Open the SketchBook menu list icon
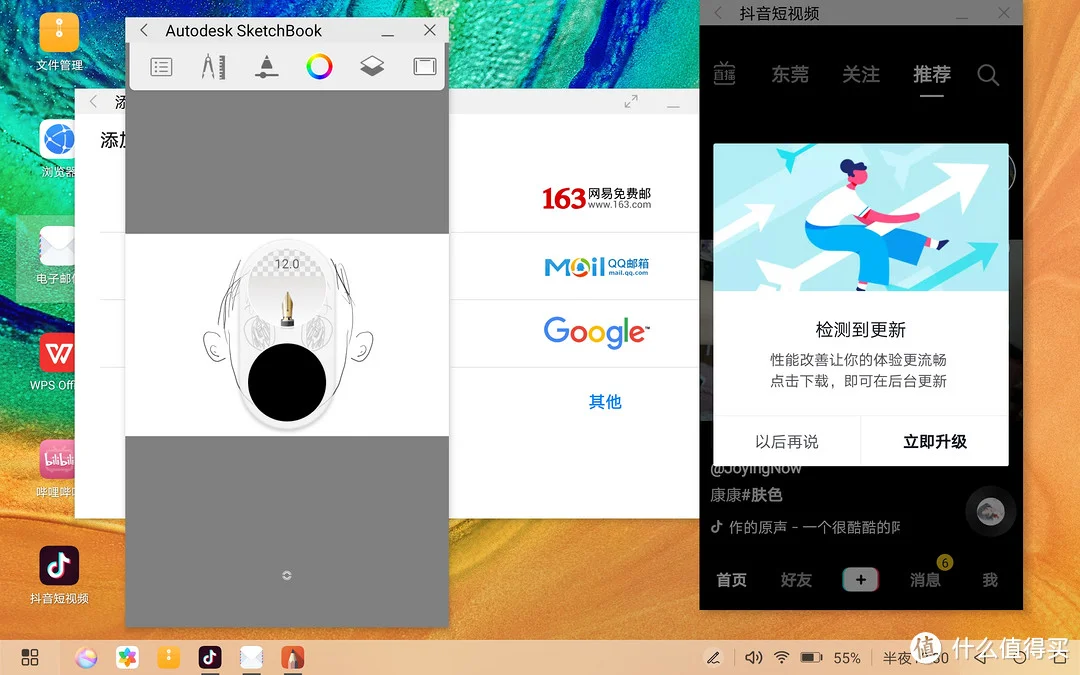1080x675 pixels. pos(161,67)
